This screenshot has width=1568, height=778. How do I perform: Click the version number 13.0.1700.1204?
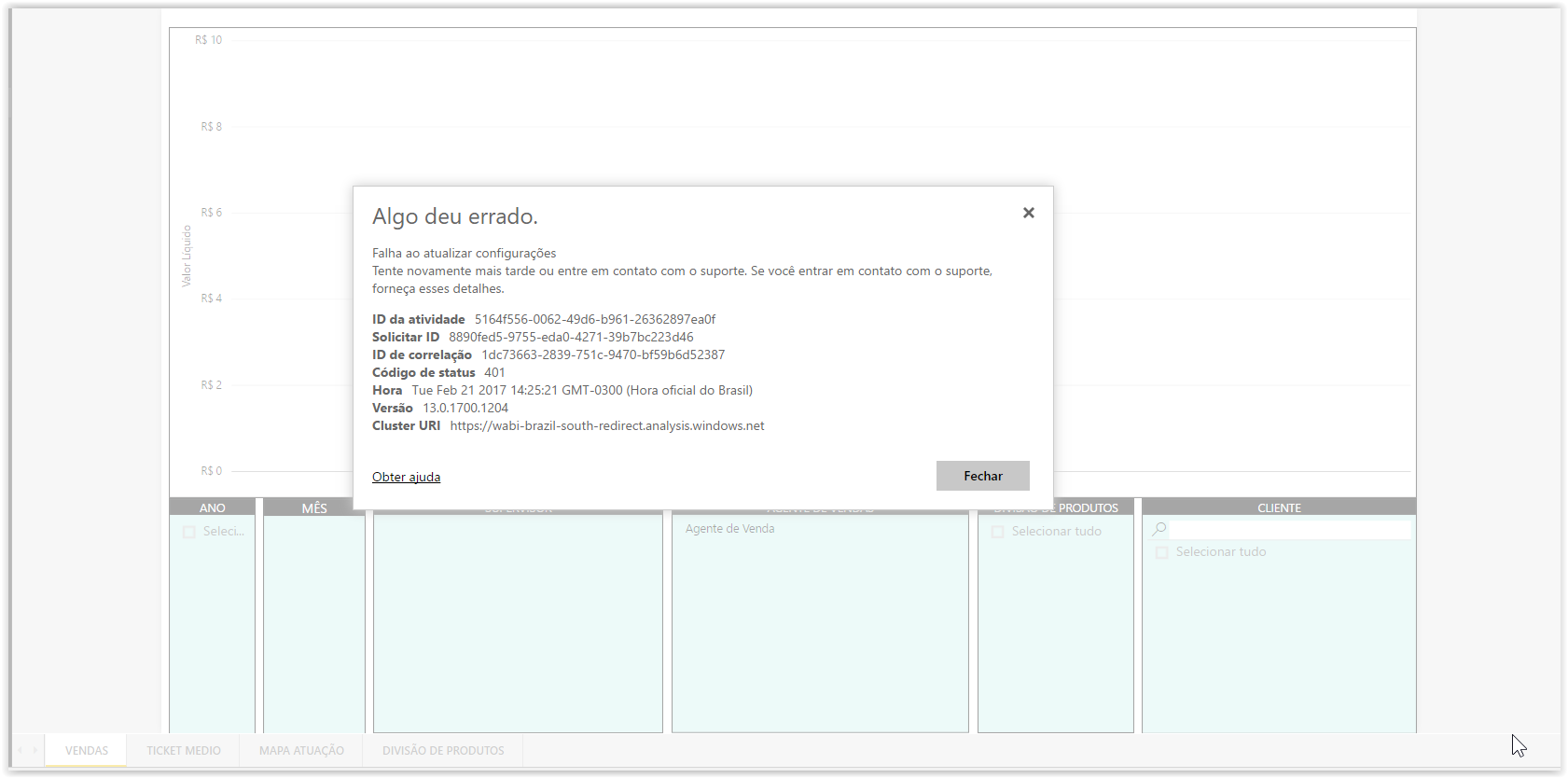coord(465,408)
